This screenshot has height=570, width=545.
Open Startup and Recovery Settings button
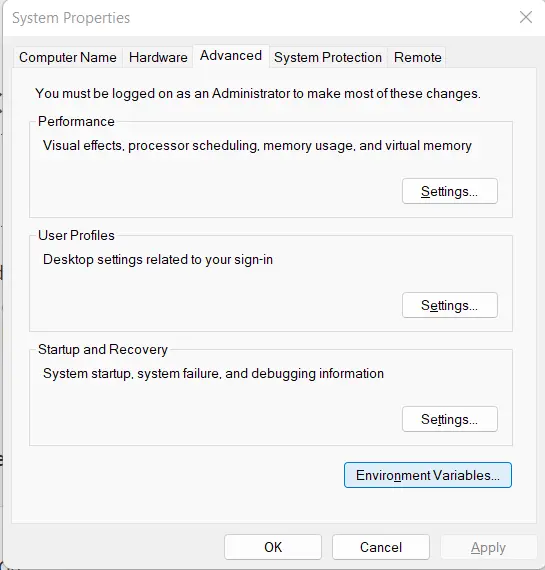tap(449, 419)
